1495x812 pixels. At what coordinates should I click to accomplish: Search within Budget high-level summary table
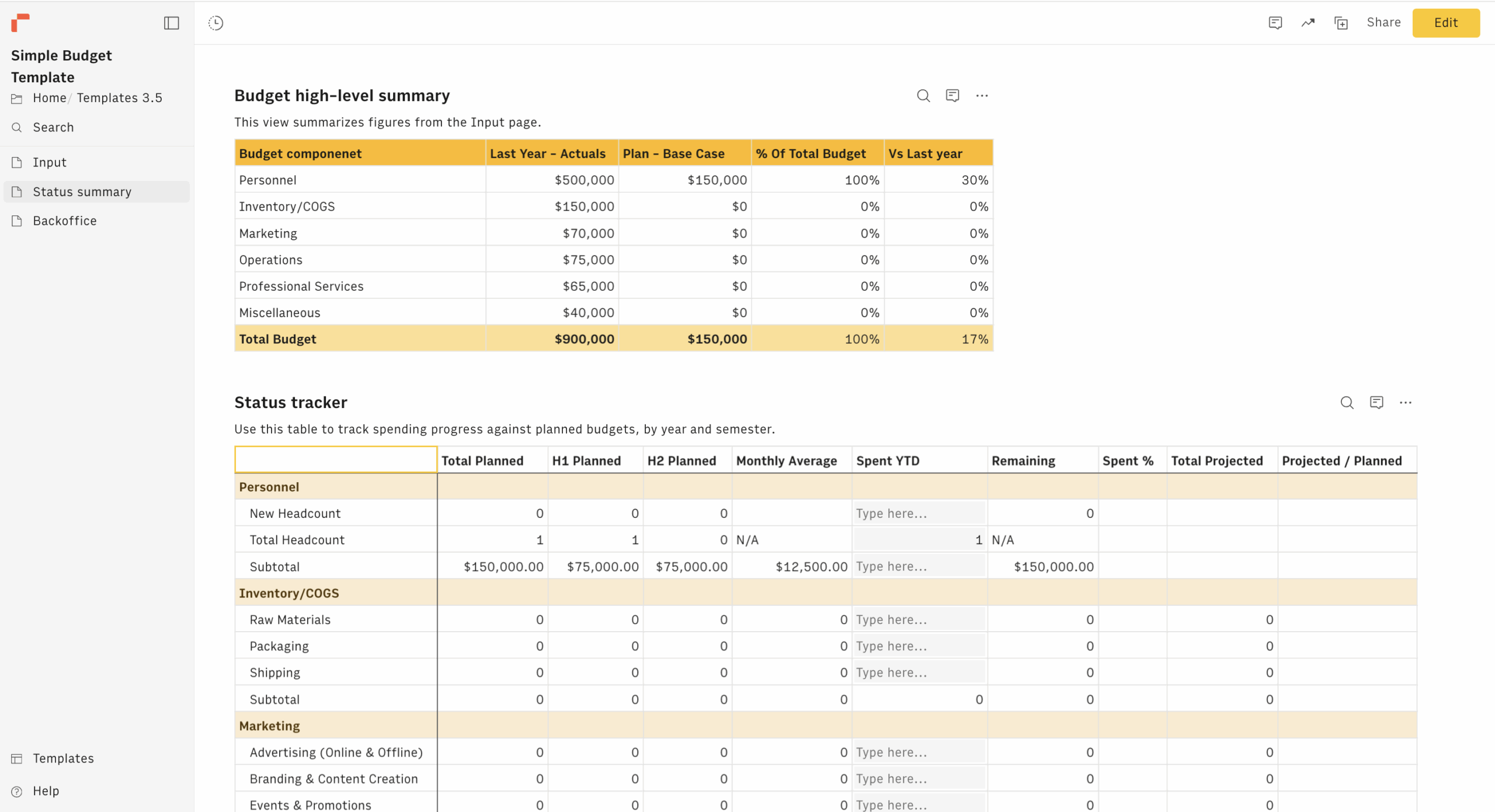tap(923, 96)
